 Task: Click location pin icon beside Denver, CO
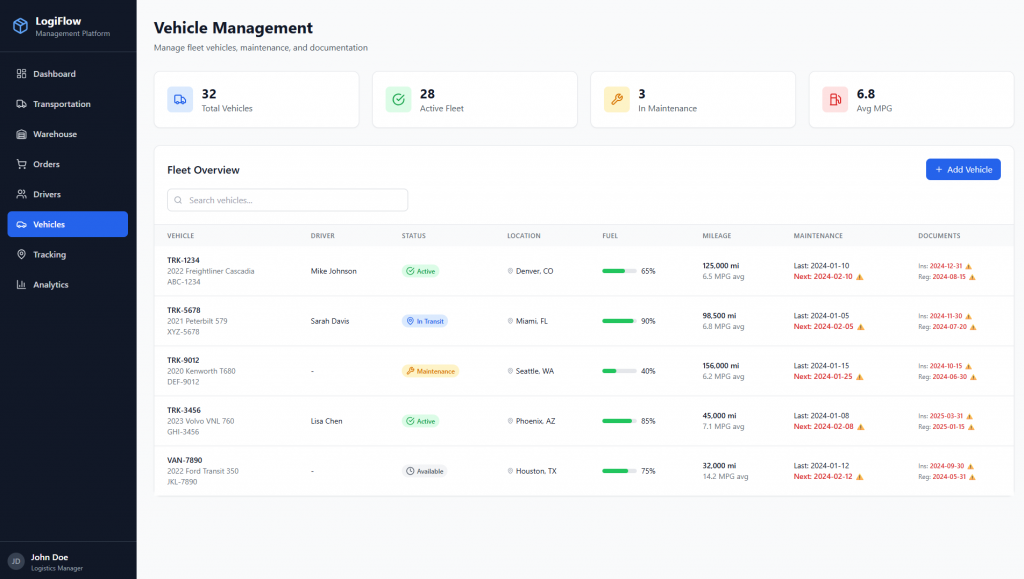pos(511,271)
